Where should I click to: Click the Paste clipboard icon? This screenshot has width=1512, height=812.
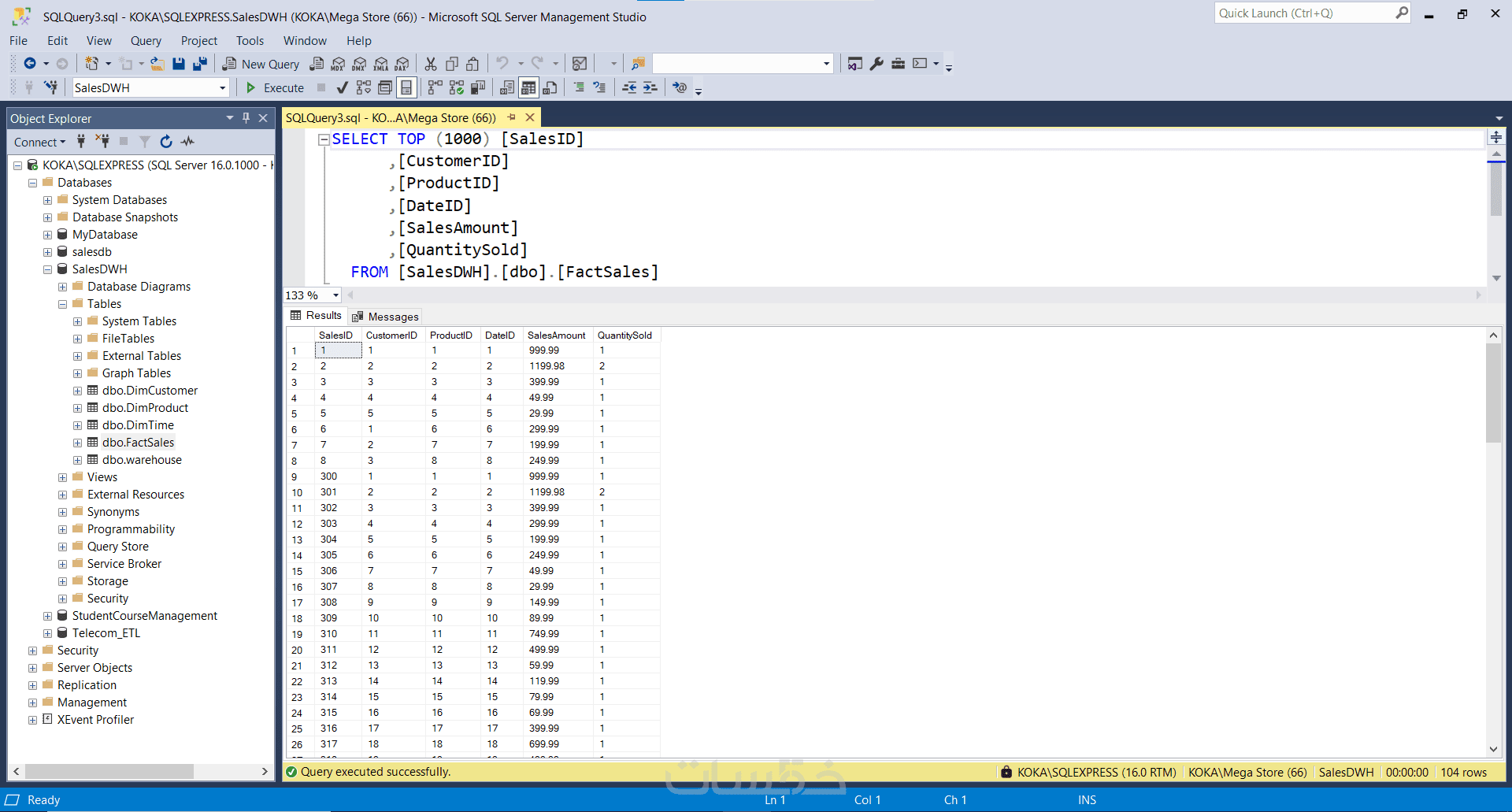click(472, 64)
